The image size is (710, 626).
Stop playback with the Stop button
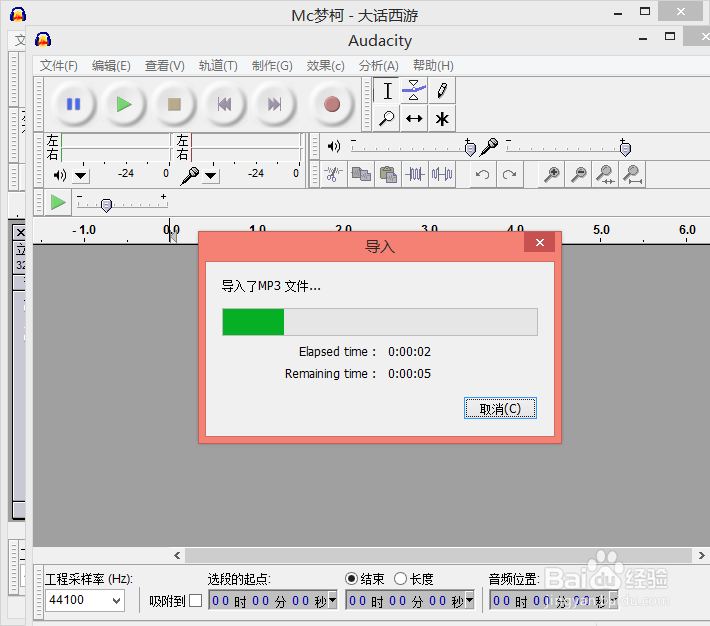pos(174,105)
